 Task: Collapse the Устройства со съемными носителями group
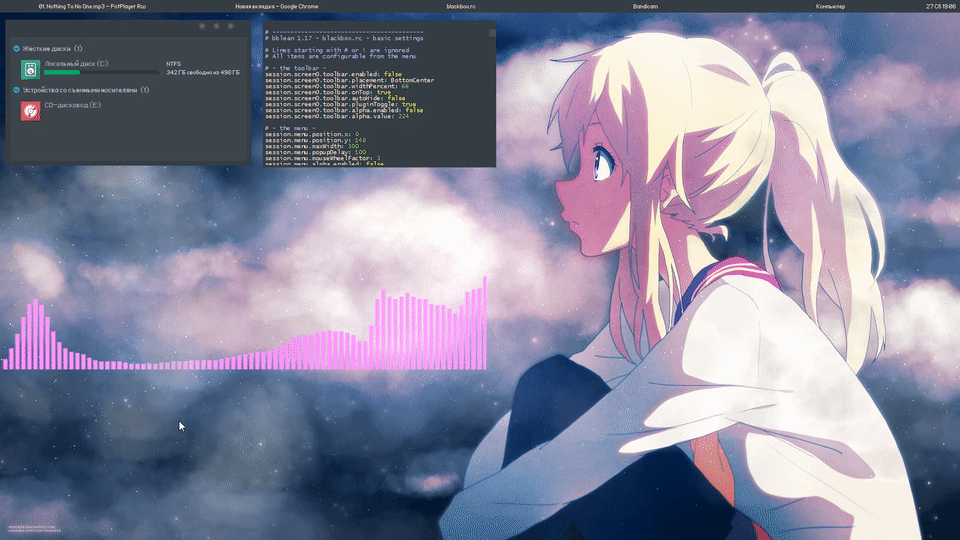[17, 90]
